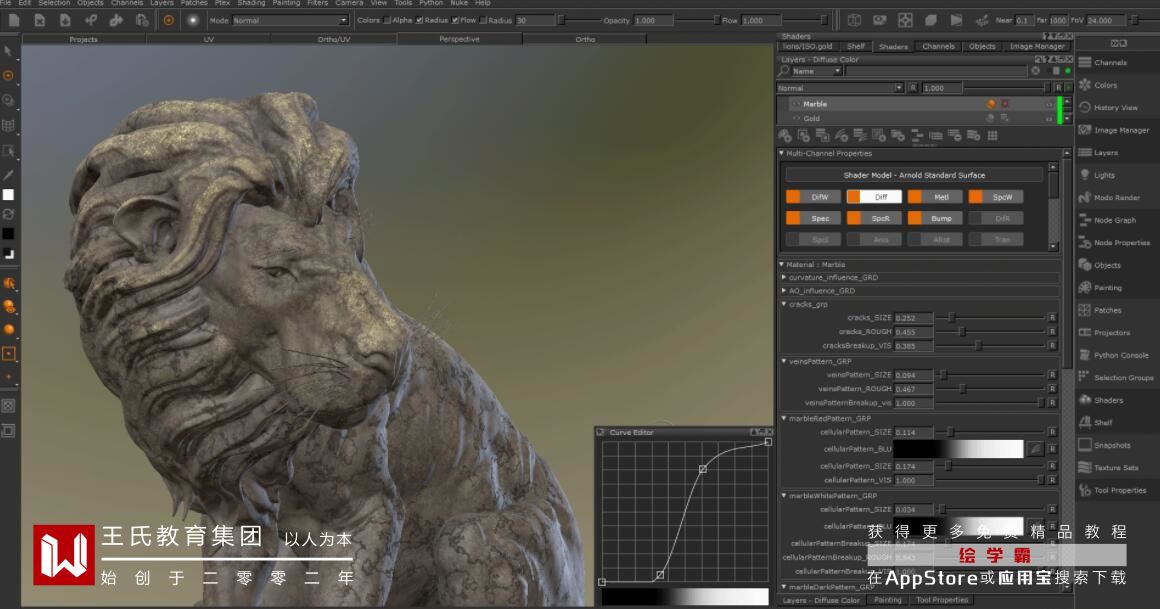1160x609 pixels.
Task: Open the Node Graph palette
Action: tap(1114, 220)
